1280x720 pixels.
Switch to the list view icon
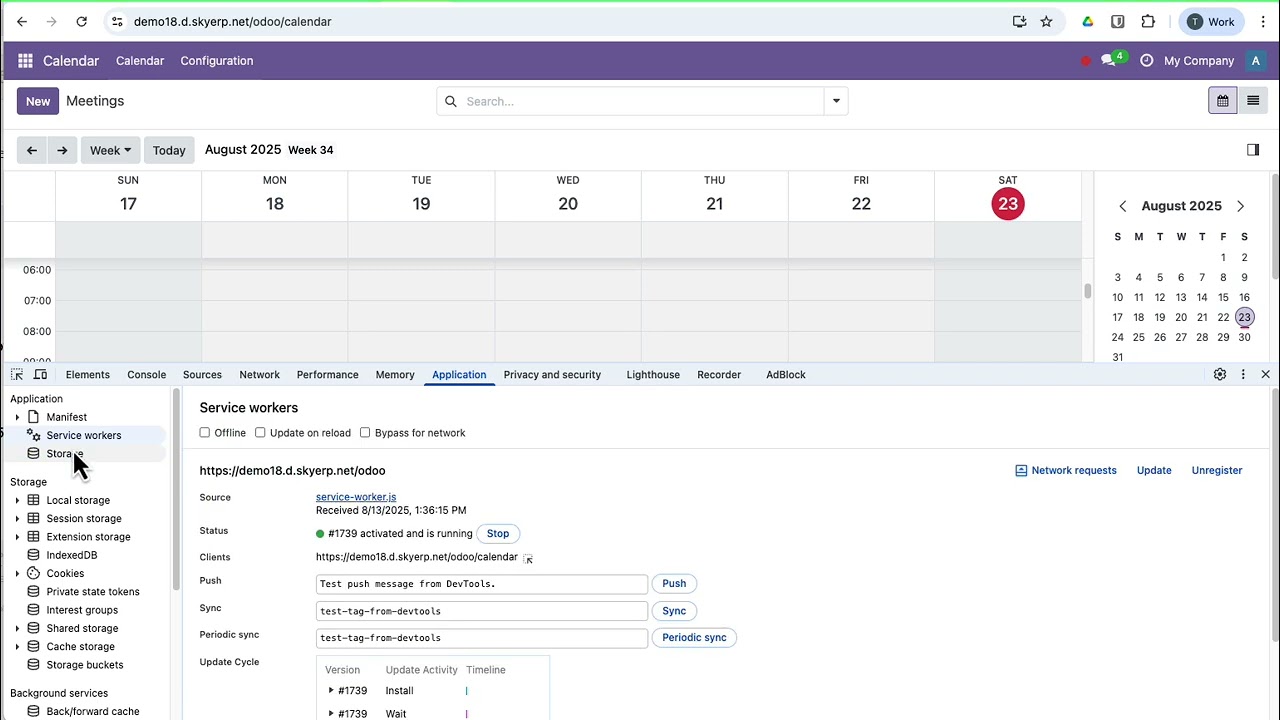pyautogui.click(x=1252, y=101)
